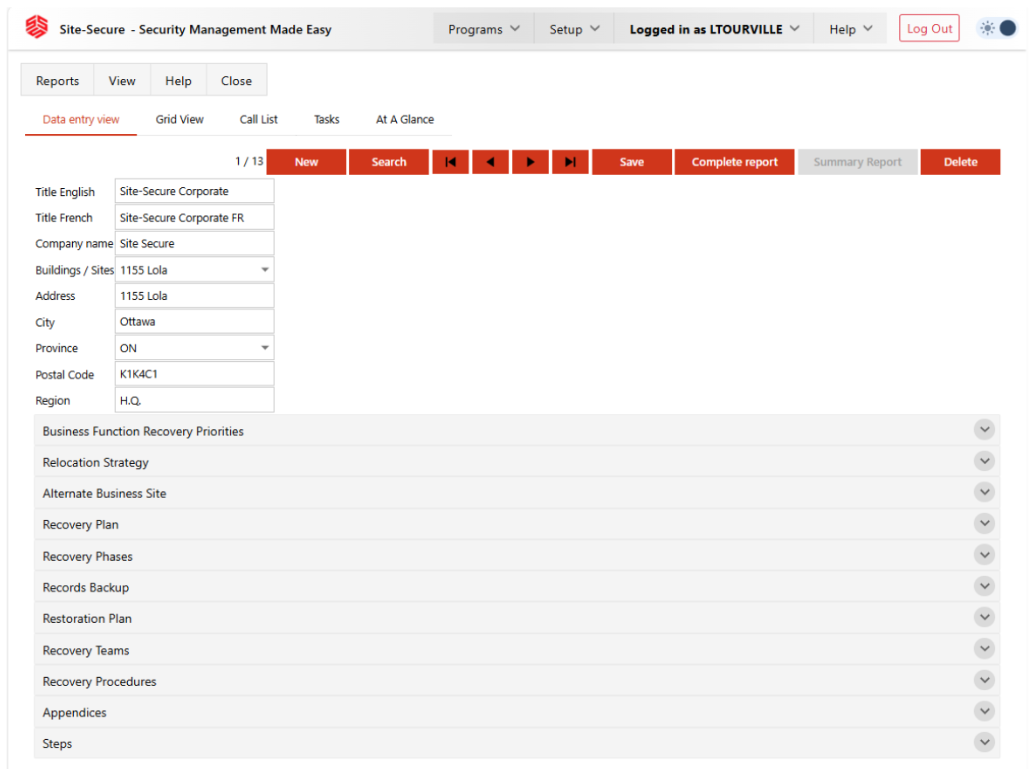
Task: Open the Setup menu
Action: coord(574,29)
